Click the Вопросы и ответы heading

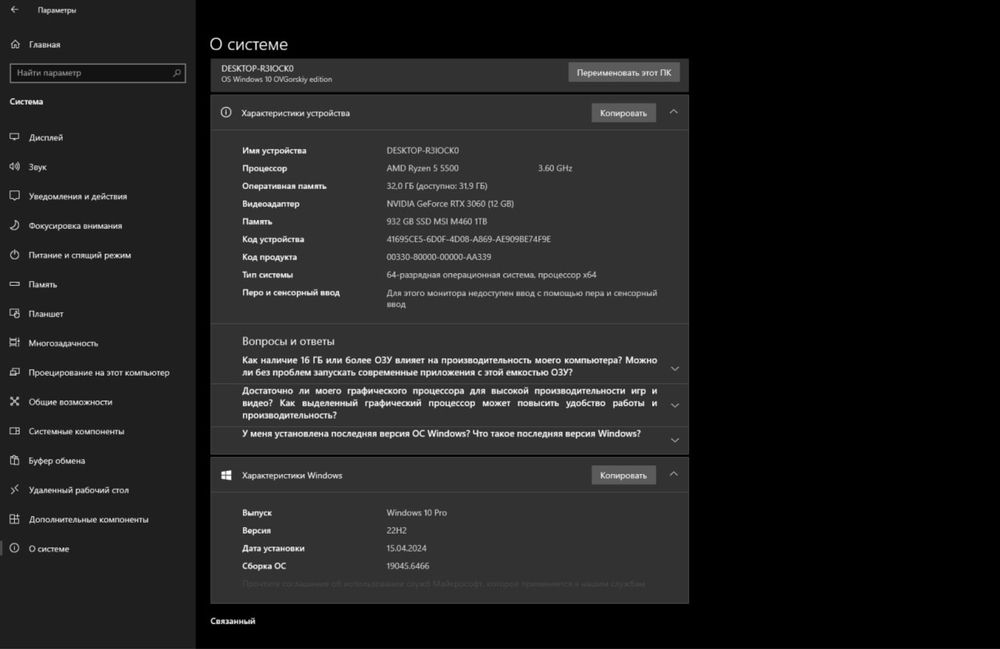[x=288, y=341]
